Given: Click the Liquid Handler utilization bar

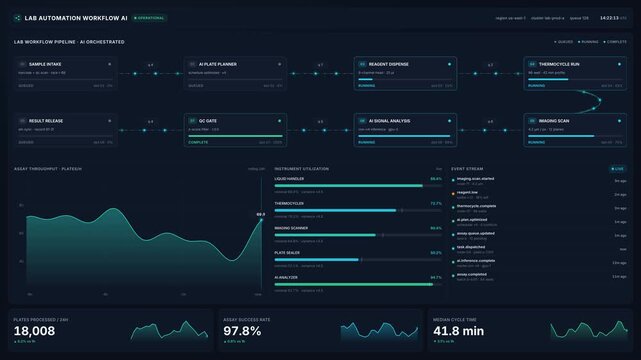Looking at the screenshot, I should click(358, 186).
